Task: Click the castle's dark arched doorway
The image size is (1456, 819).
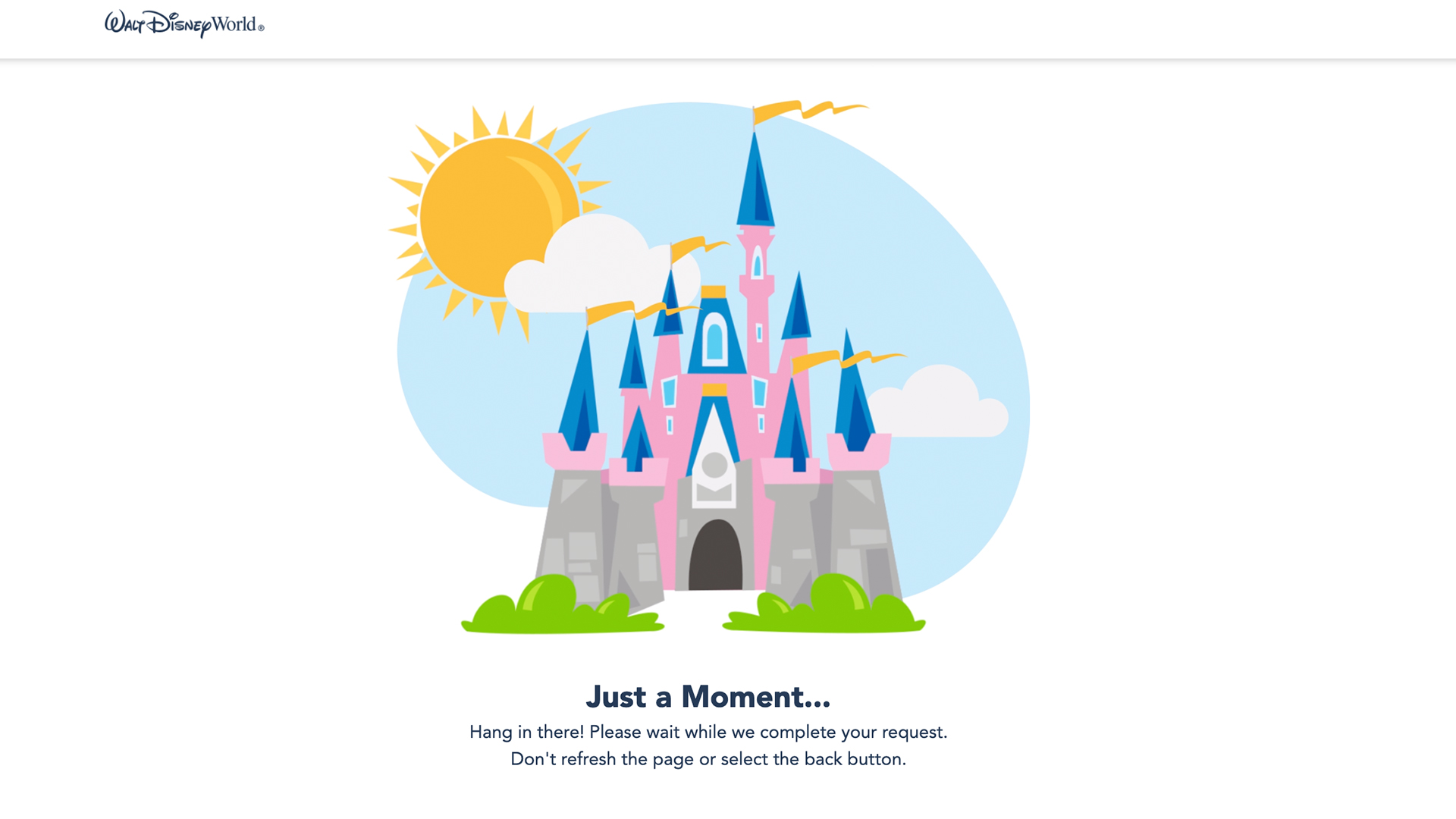Action: 715,556
